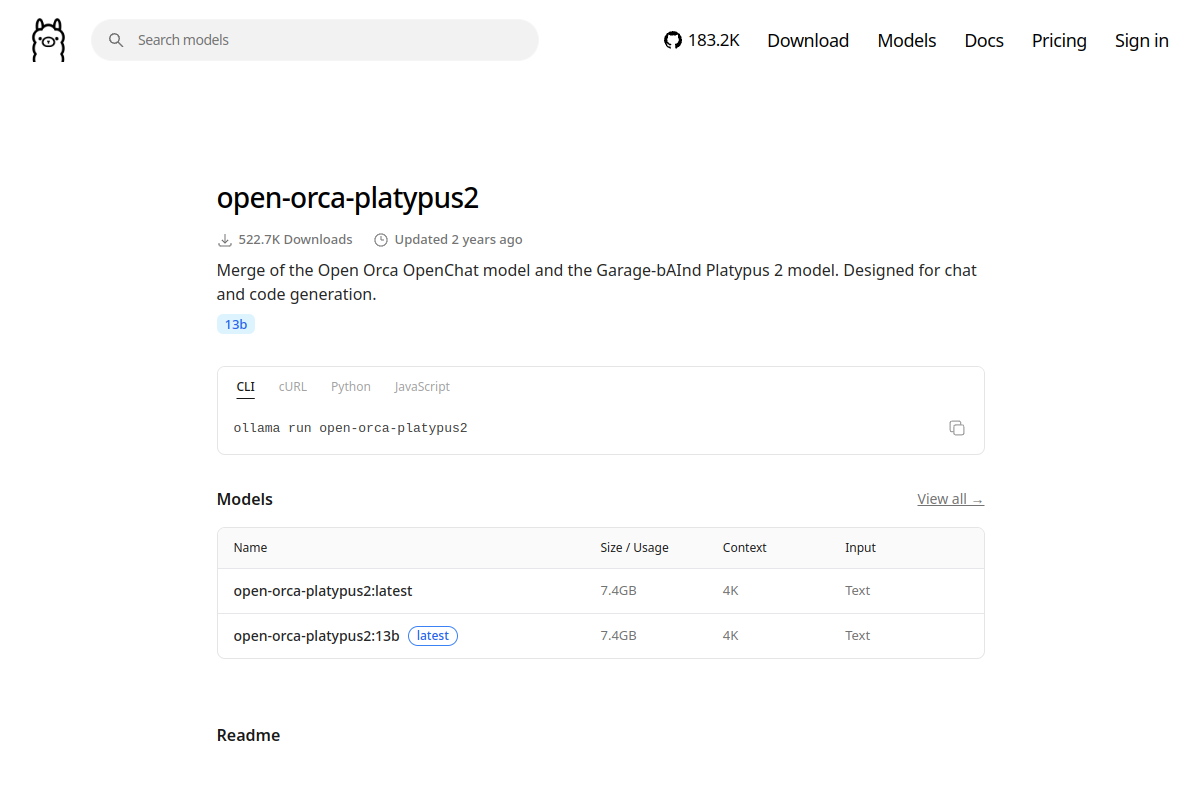This screenshot has height=800, width=1200.
Task: Open the Pricing page
Action: point(1059,40)
